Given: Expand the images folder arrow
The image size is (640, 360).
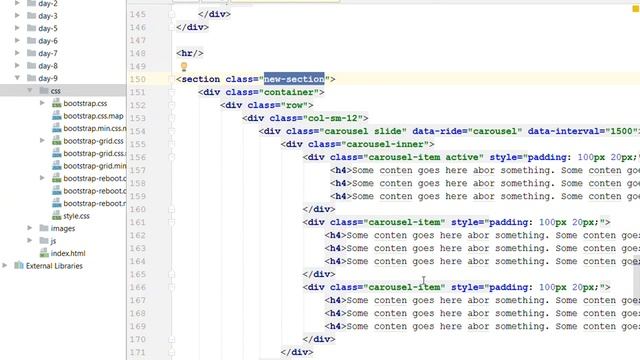Looking at the screenshot, I should pyautogui.click(x=30, y=228).
